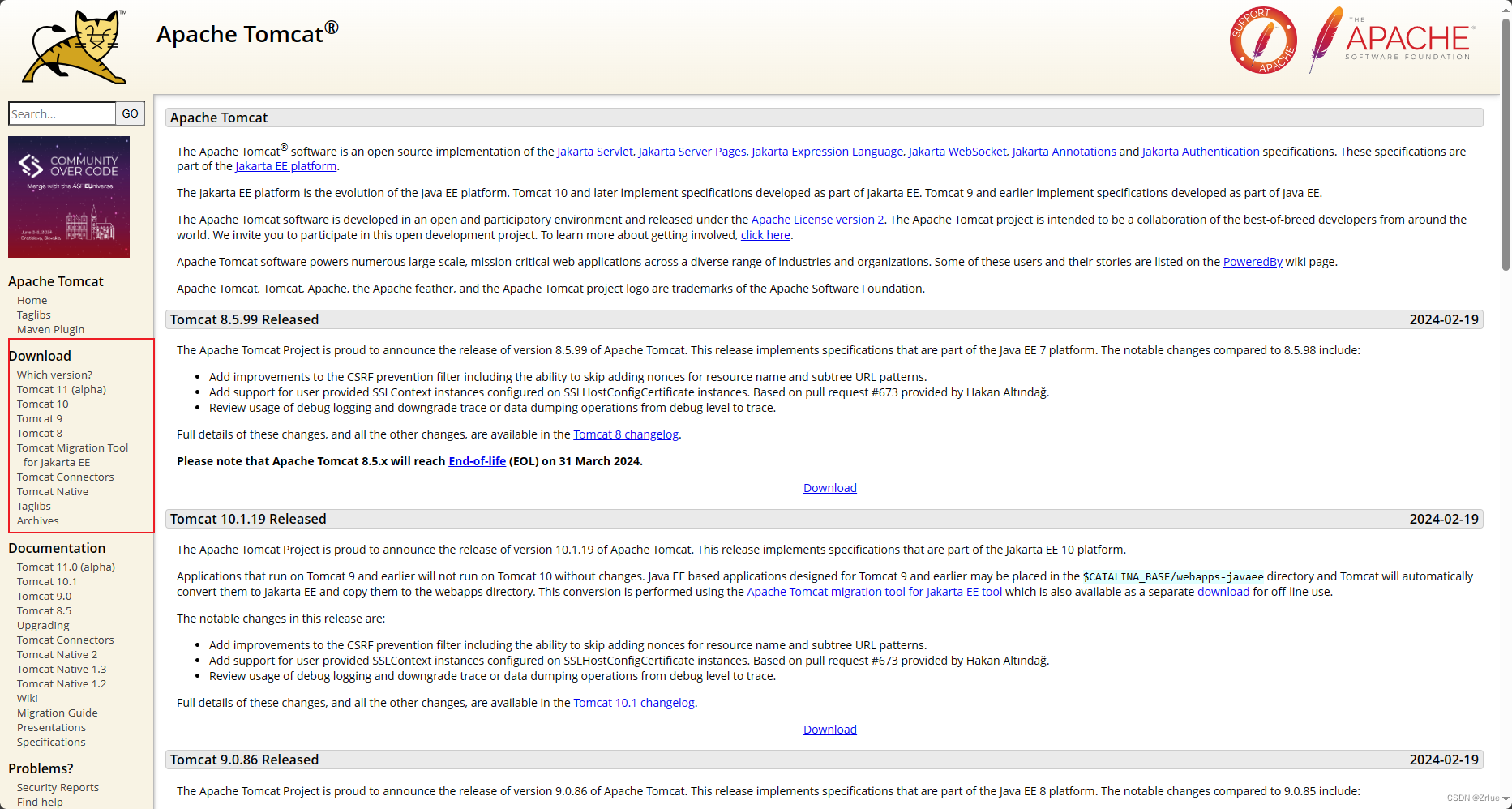Open the Security Reports link
The height and width of the screenshot is (809, 1512).
click(x=58, y=788)
